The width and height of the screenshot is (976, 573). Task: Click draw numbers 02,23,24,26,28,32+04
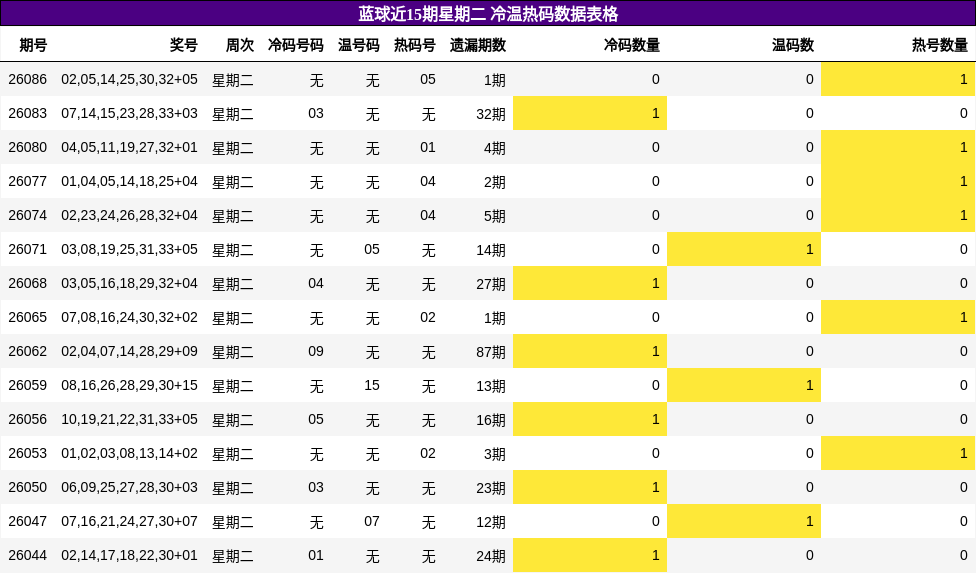(x=129, y=215)
